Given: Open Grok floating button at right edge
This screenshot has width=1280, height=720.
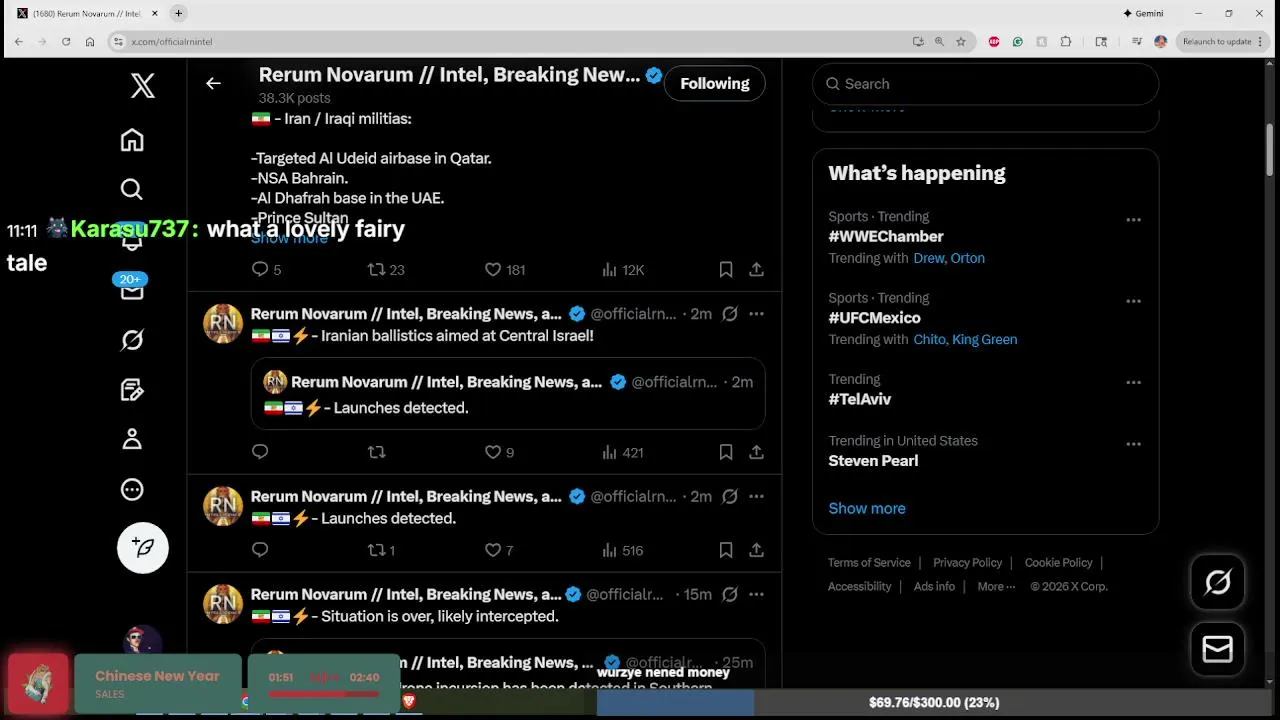Looking at the screenshot, I should click(x=1217, y=582).
